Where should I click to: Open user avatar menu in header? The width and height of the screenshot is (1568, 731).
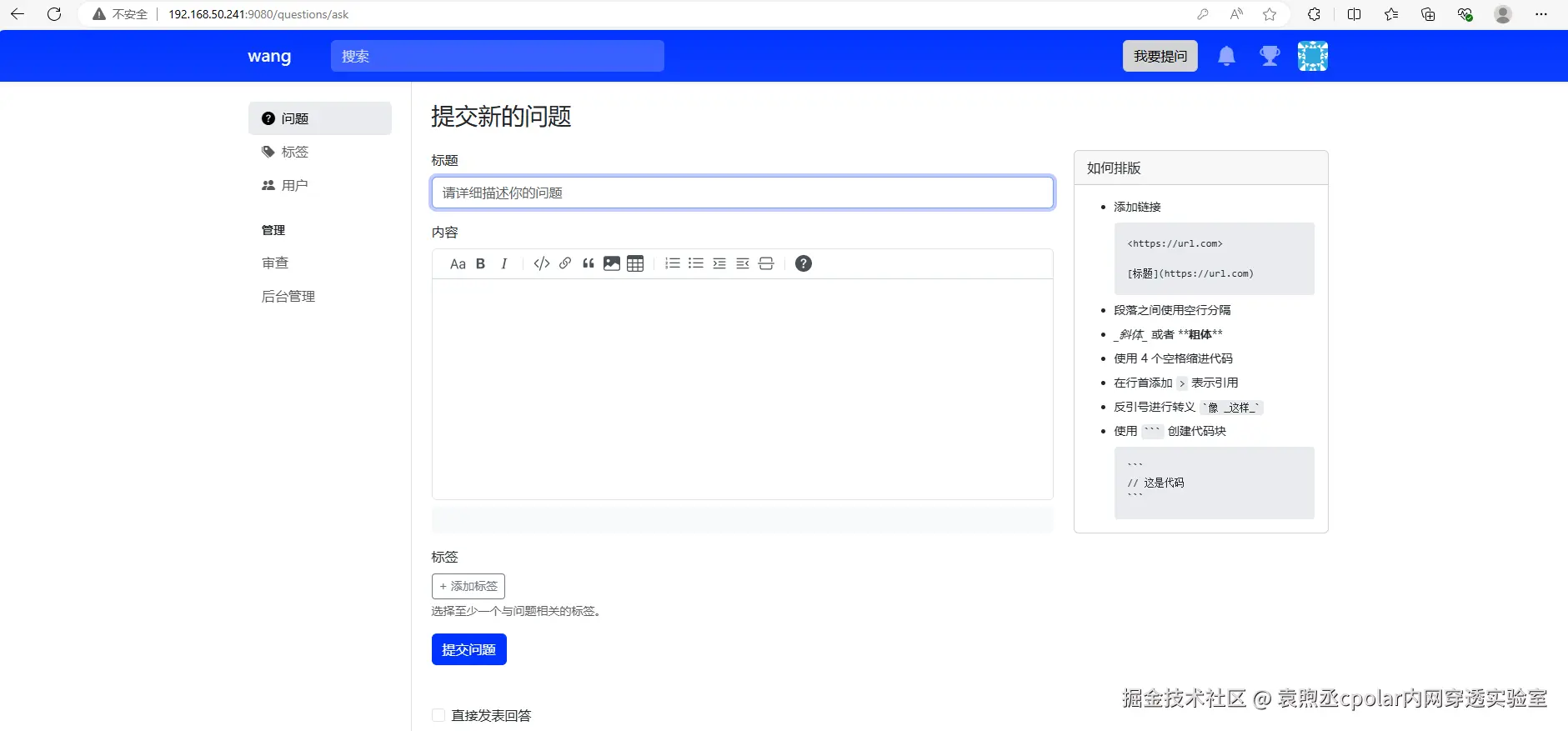1313,56
